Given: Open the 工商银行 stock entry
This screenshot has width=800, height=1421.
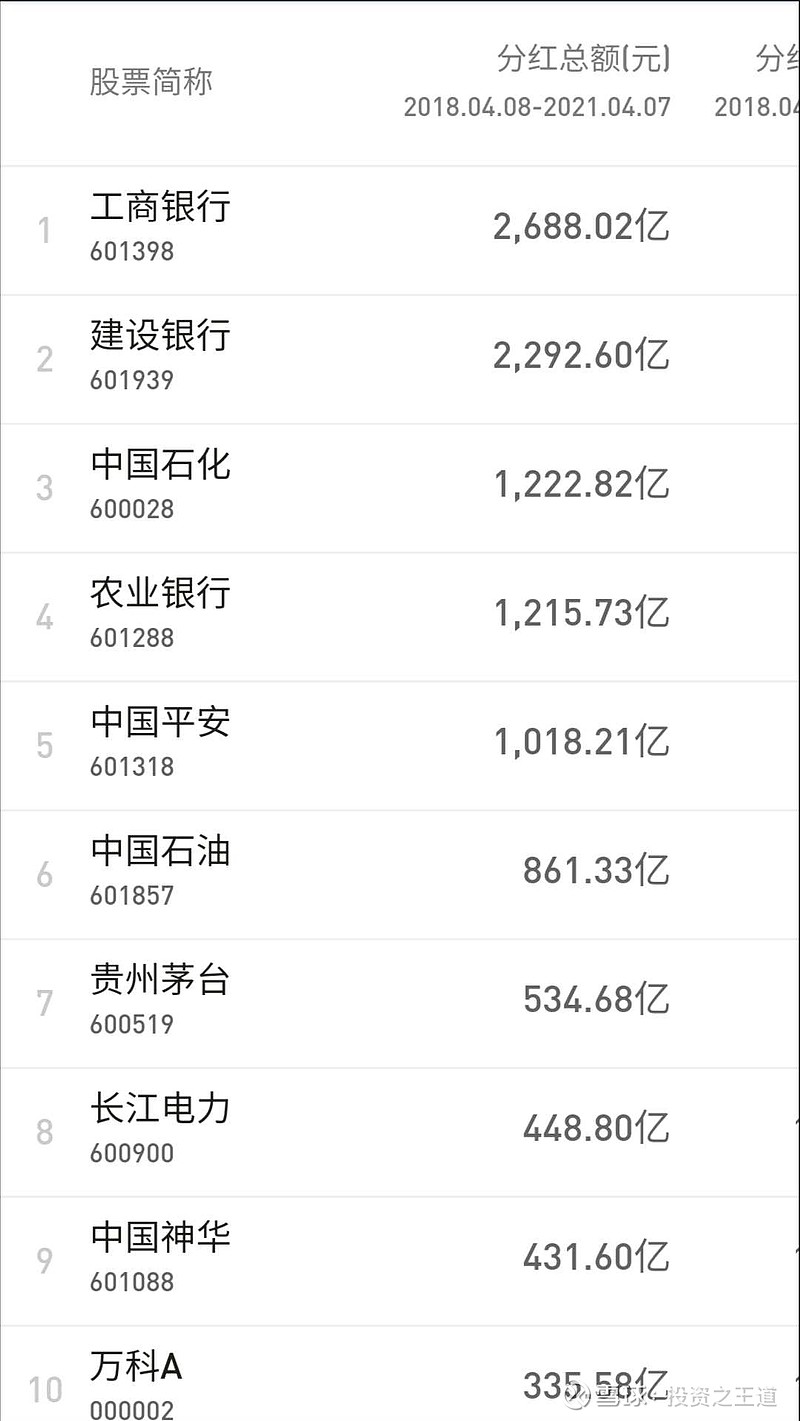Looking at the screenshot, I should pos(160,207).
